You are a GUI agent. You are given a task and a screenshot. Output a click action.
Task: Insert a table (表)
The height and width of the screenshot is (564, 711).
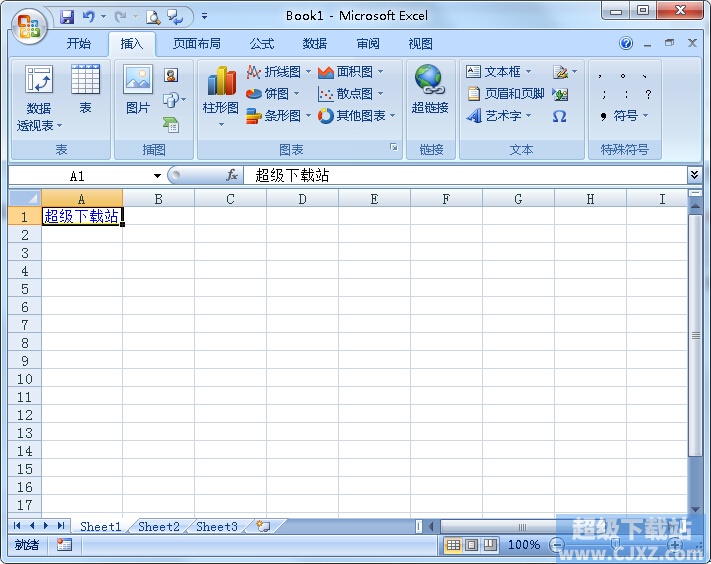coord(85,88)
